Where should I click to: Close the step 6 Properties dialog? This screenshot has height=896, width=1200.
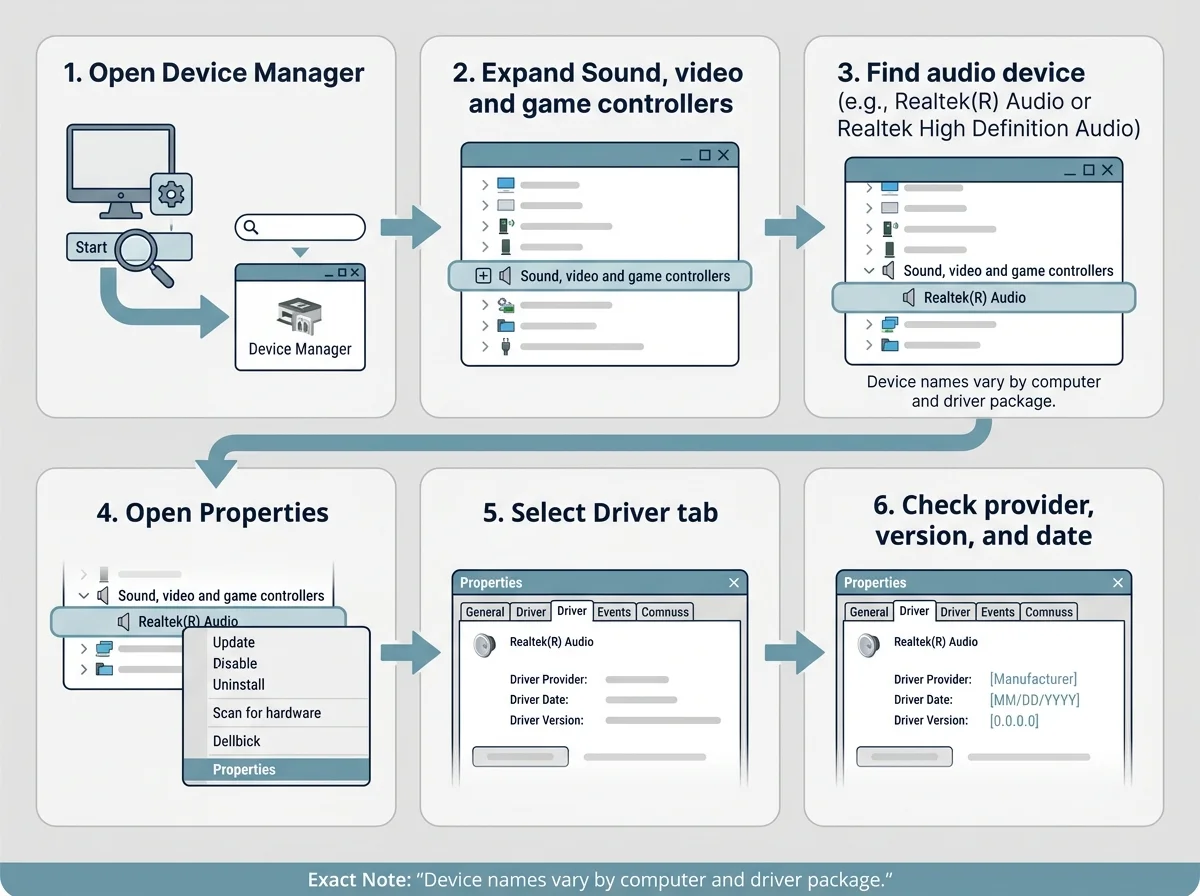click(1118, 583)
